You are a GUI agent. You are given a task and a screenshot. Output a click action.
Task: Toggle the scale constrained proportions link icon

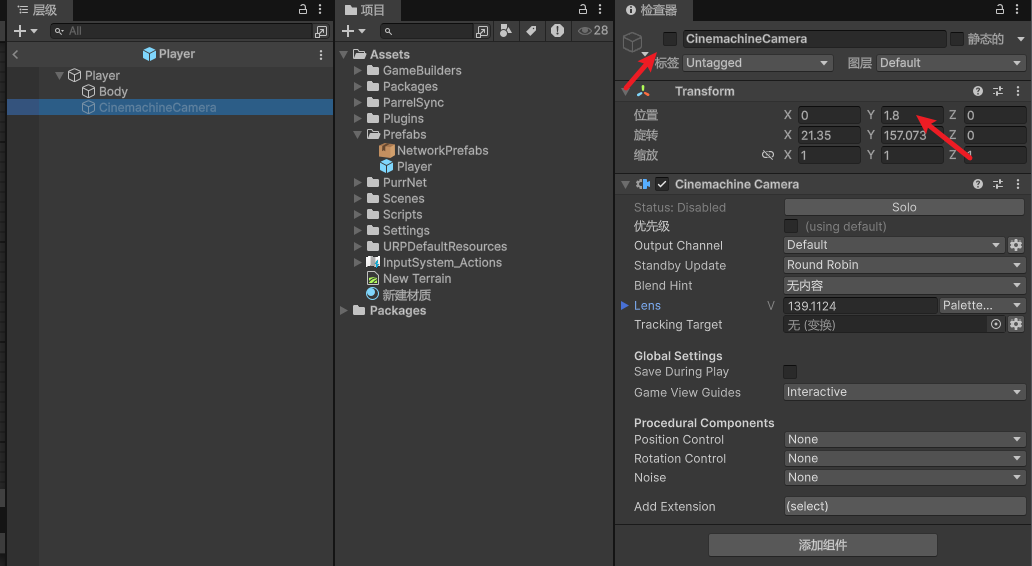pos(767,155)
